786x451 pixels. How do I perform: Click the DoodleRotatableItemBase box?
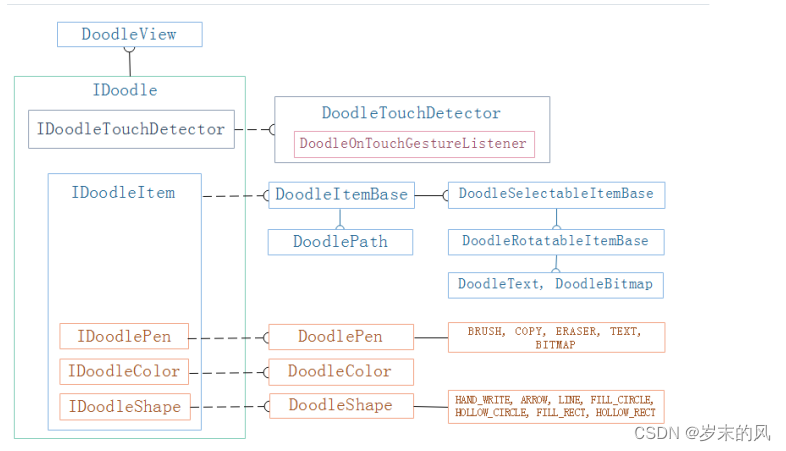pos(556,242)
